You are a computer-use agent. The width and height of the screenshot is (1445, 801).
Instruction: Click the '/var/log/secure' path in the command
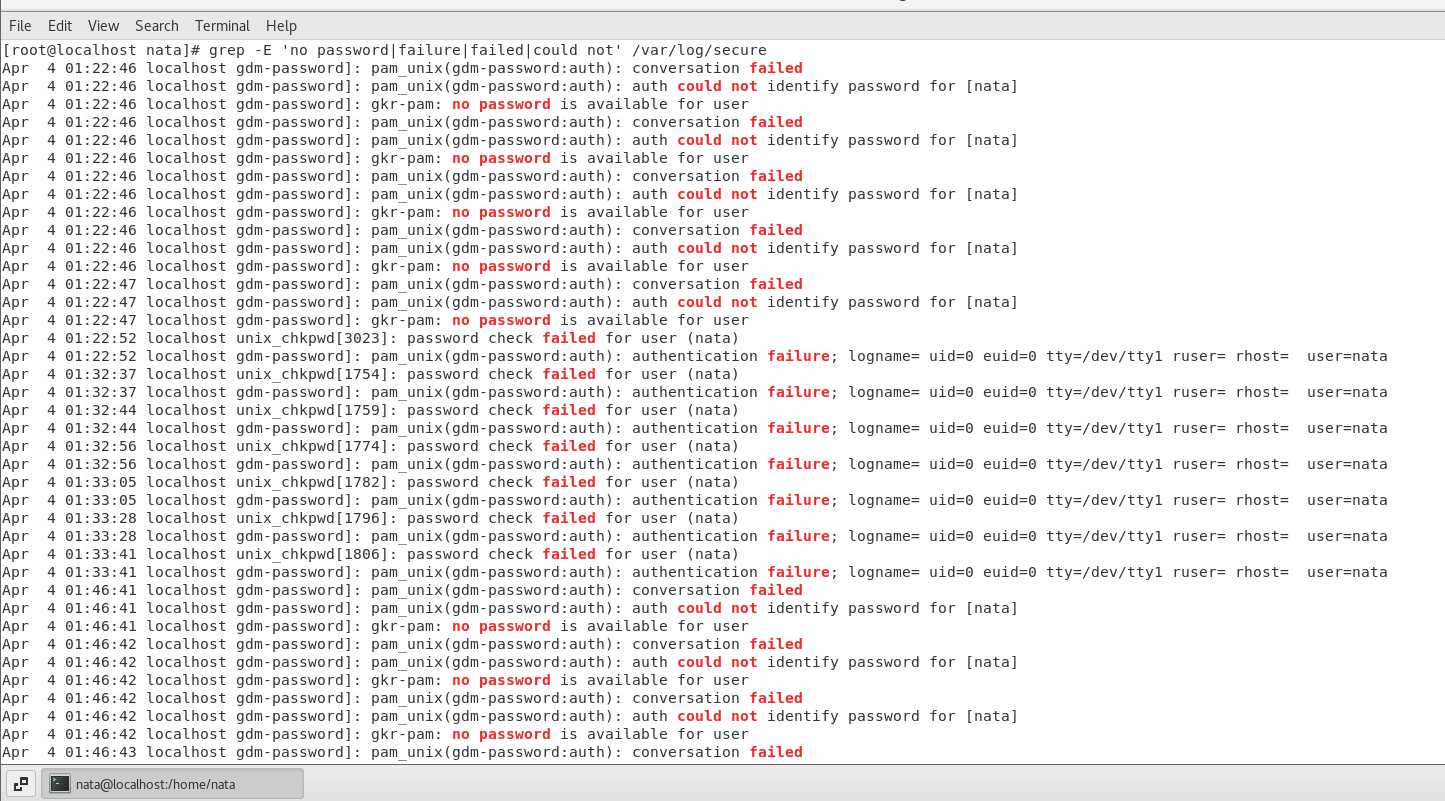coord(699,50)
